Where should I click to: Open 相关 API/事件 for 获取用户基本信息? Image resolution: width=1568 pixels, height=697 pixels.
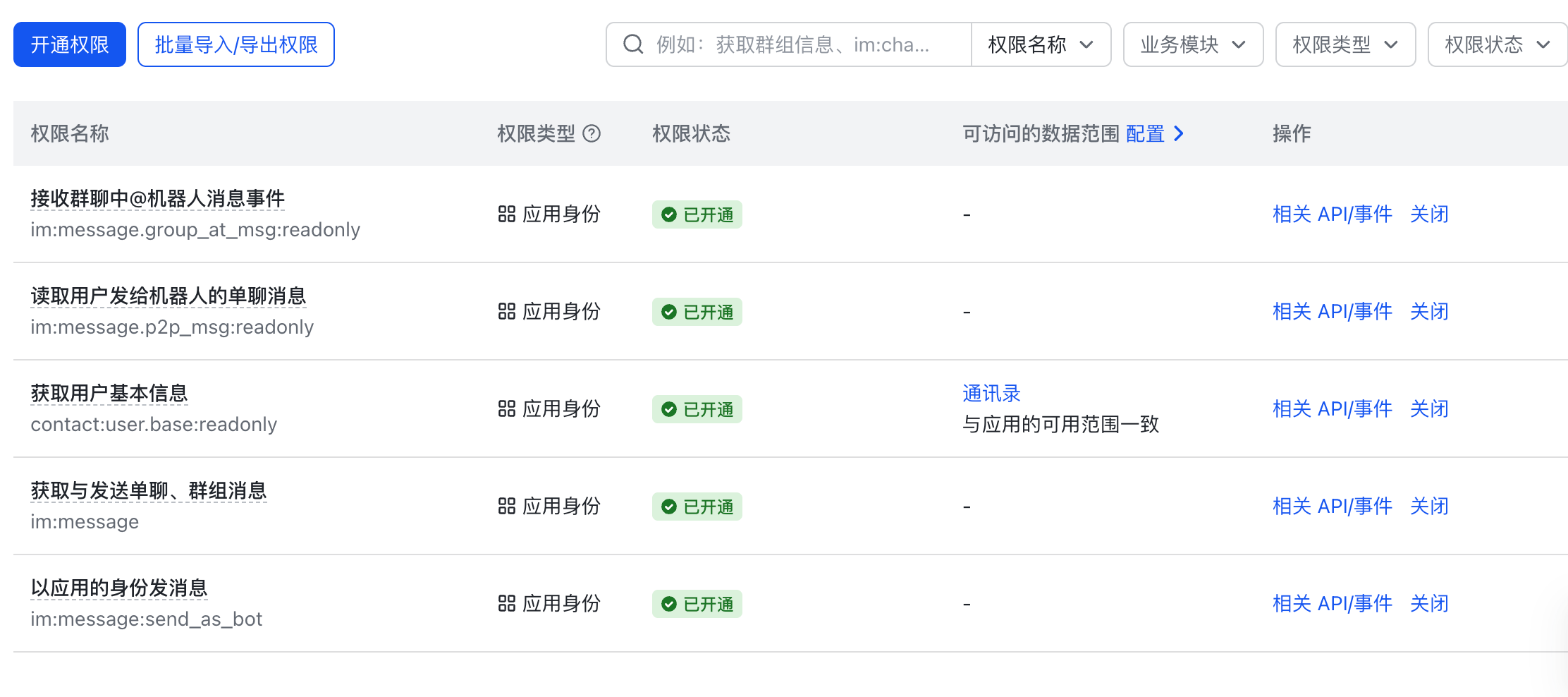tap(1332, 408)
